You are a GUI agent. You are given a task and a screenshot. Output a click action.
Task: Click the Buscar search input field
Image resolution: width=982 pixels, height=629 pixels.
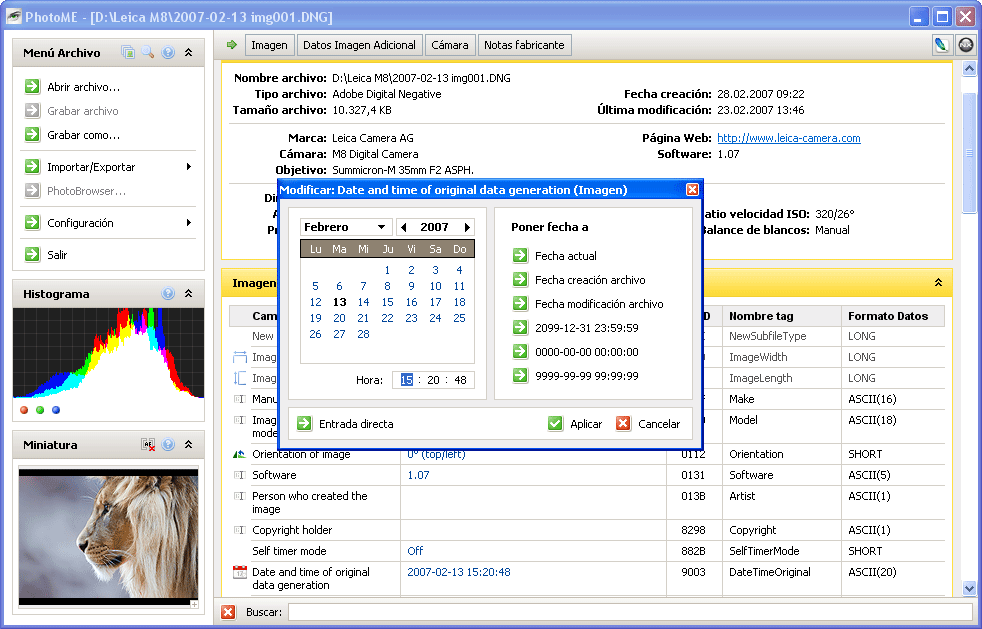(x=630, y=612)
